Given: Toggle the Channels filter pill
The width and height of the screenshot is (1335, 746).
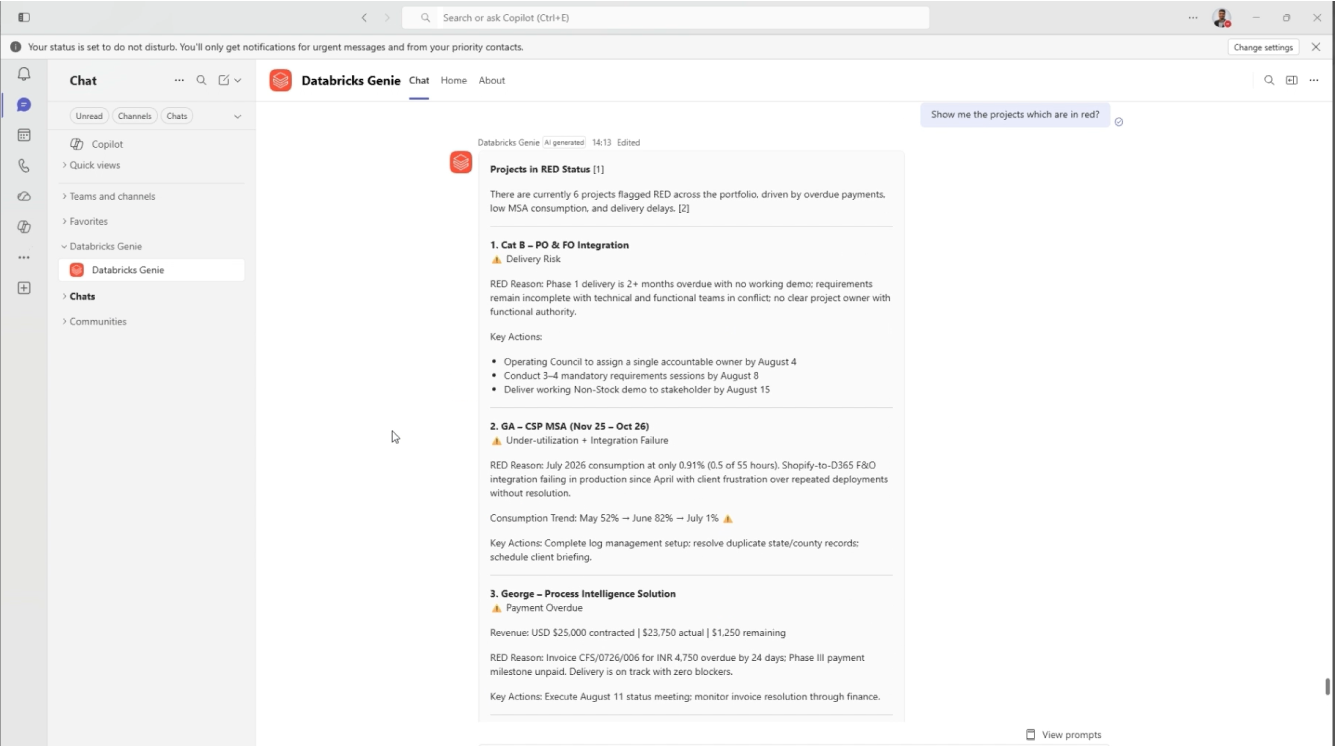Looking at the screenshot, I should (x=135, y=116).
